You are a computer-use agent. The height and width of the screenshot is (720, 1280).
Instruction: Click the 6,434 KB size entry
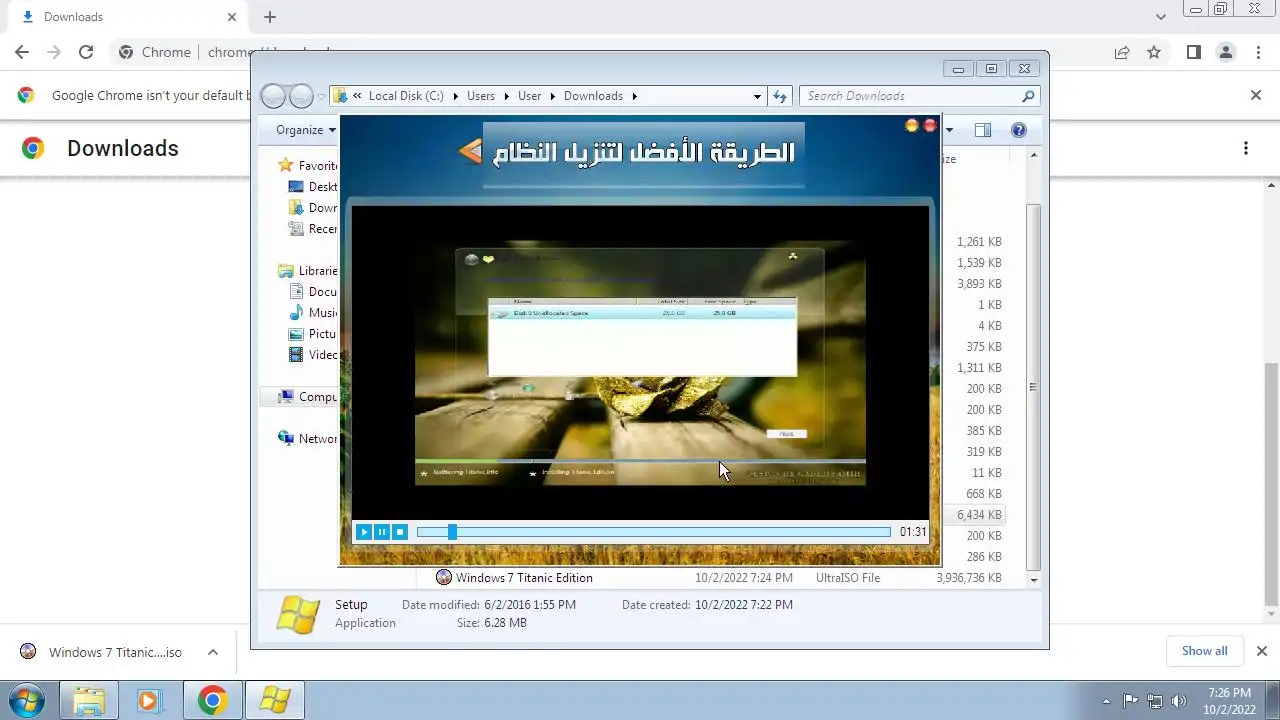click(x=979, y=515)
